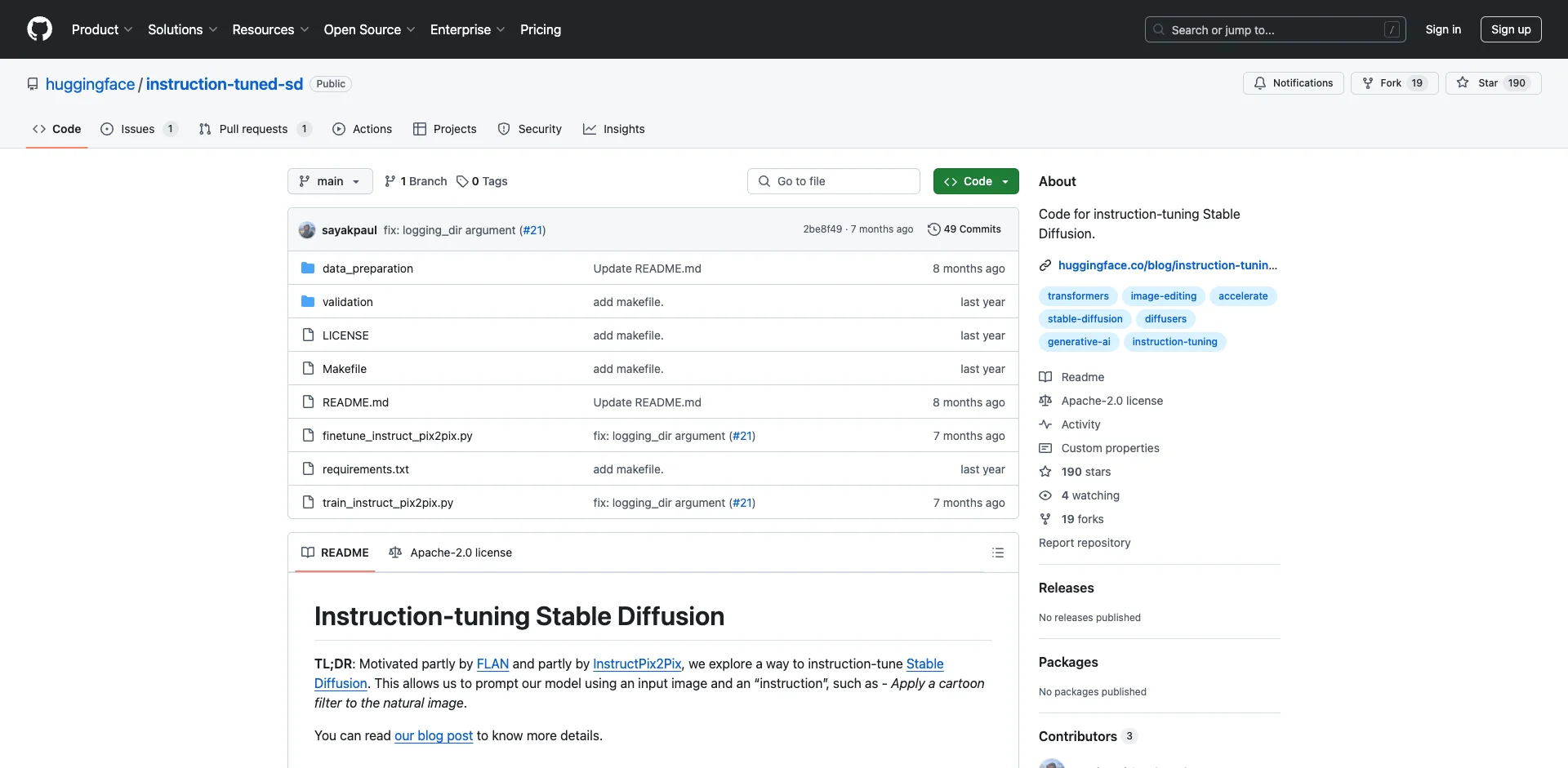Open the green Code dropdown
The width and height of the screenshot is (1568, 768).
click(976, 181)
